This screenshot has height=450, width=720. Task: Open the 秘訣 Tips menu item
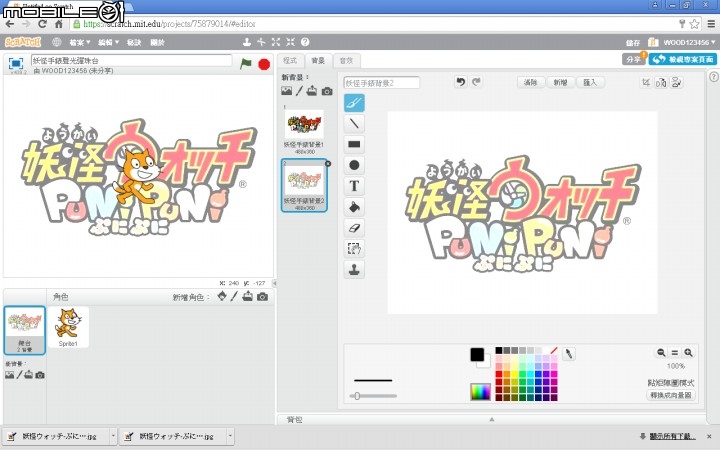[134, 42]
